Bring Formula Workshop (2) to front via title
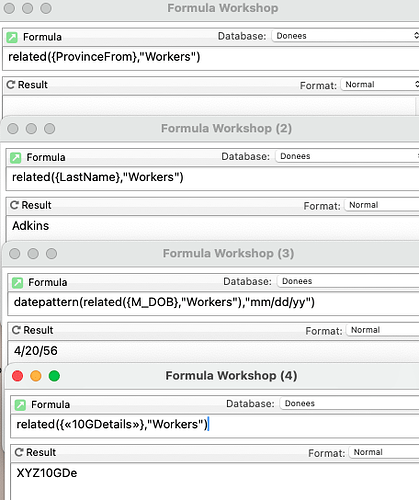The height and width of the screenshot is (500, 419). tap(226, 128)
